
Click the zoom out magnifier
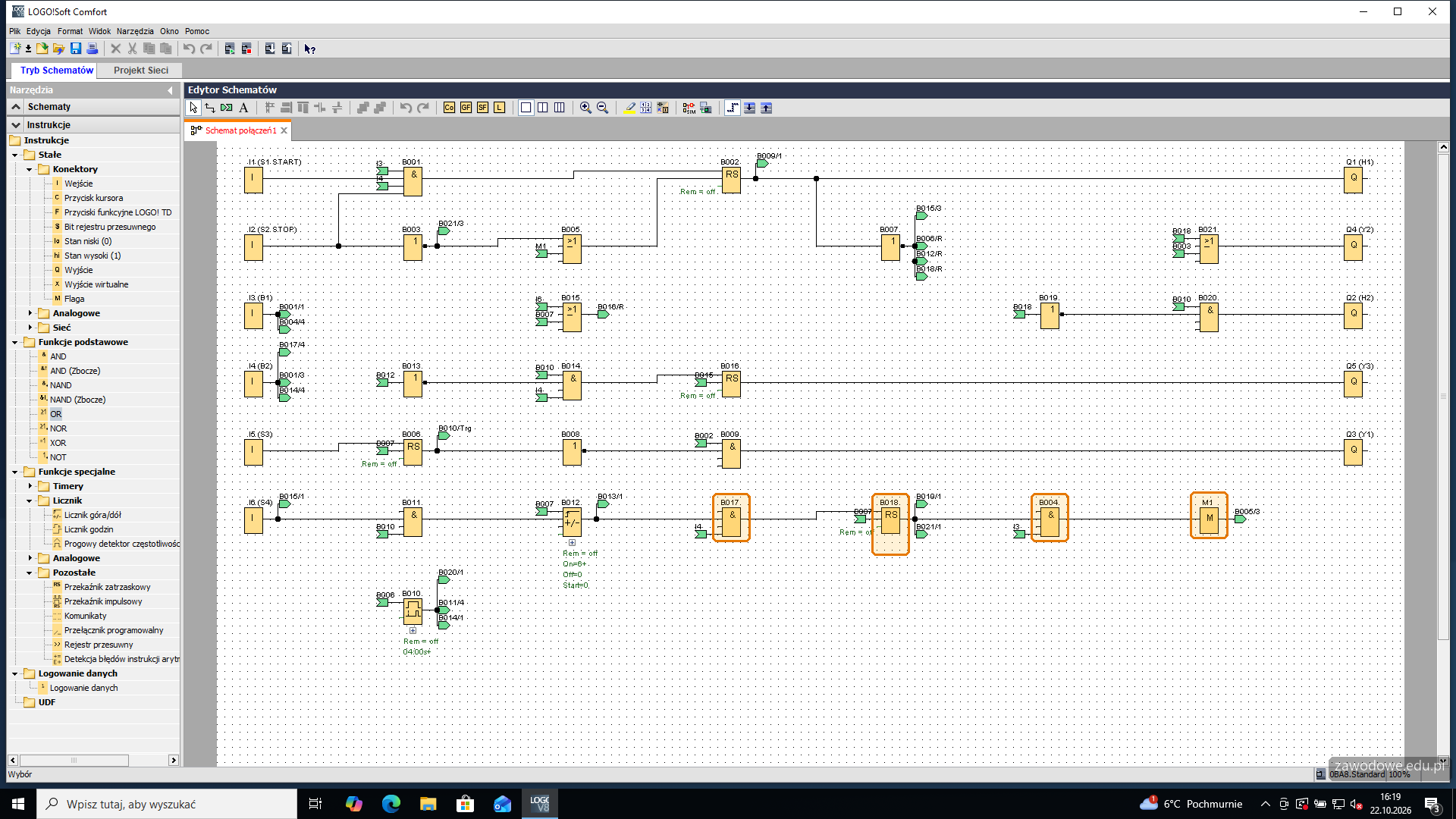click(602, 108)
